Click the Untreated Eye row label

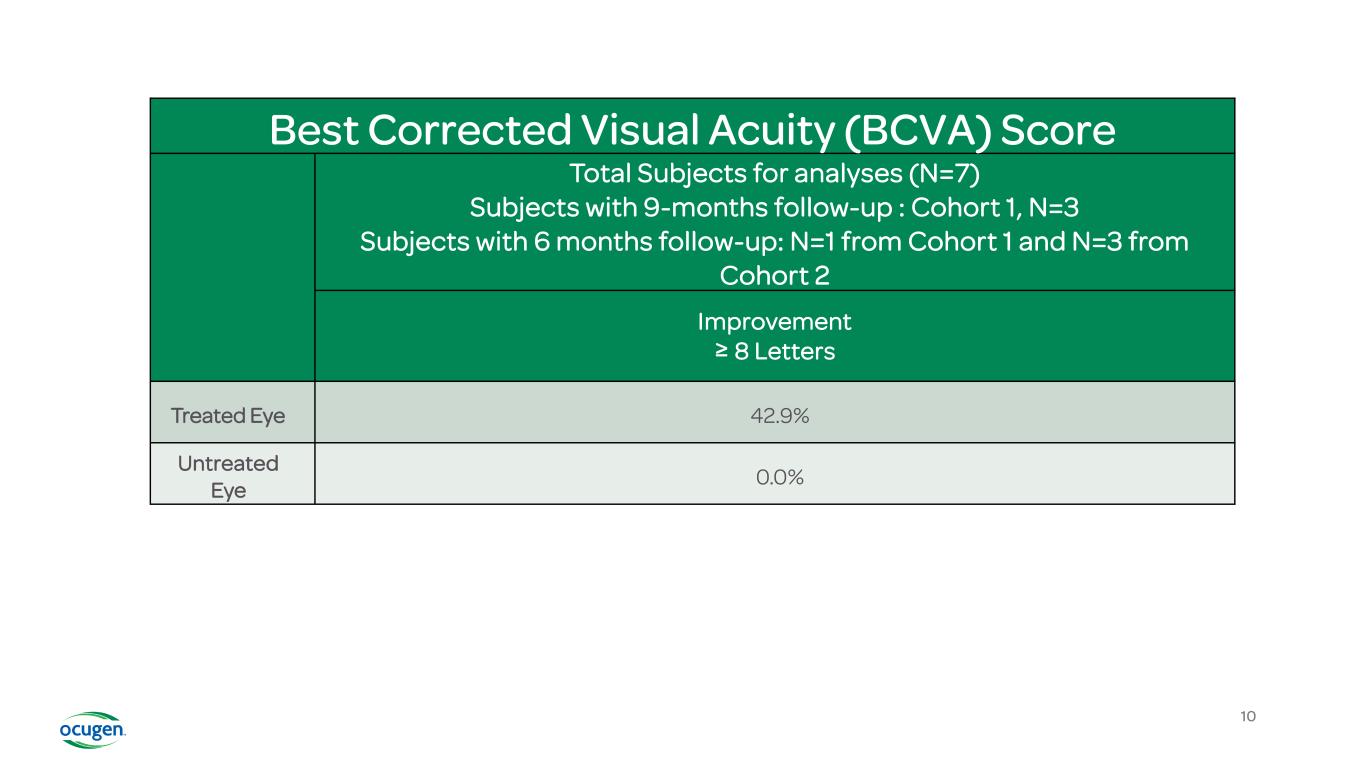[x=228, y=477]
